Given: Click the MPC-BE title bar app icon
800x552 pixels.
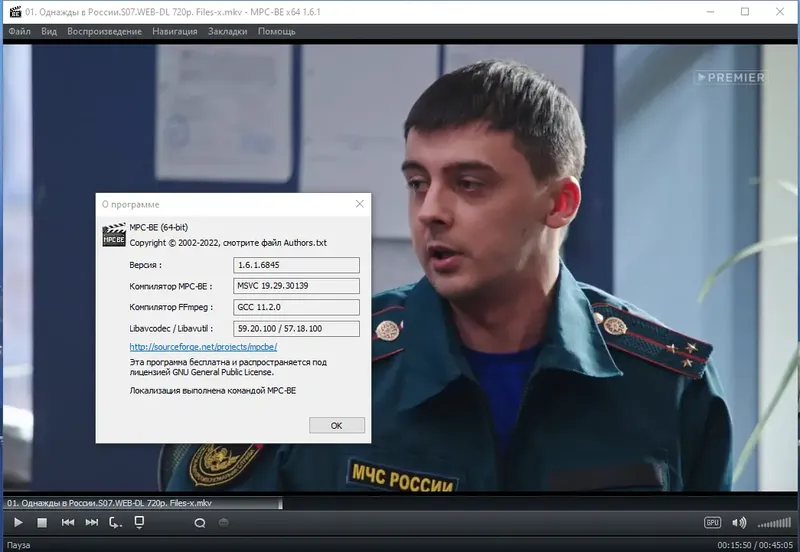Looking at the screenshot, I should coord(15,11).
